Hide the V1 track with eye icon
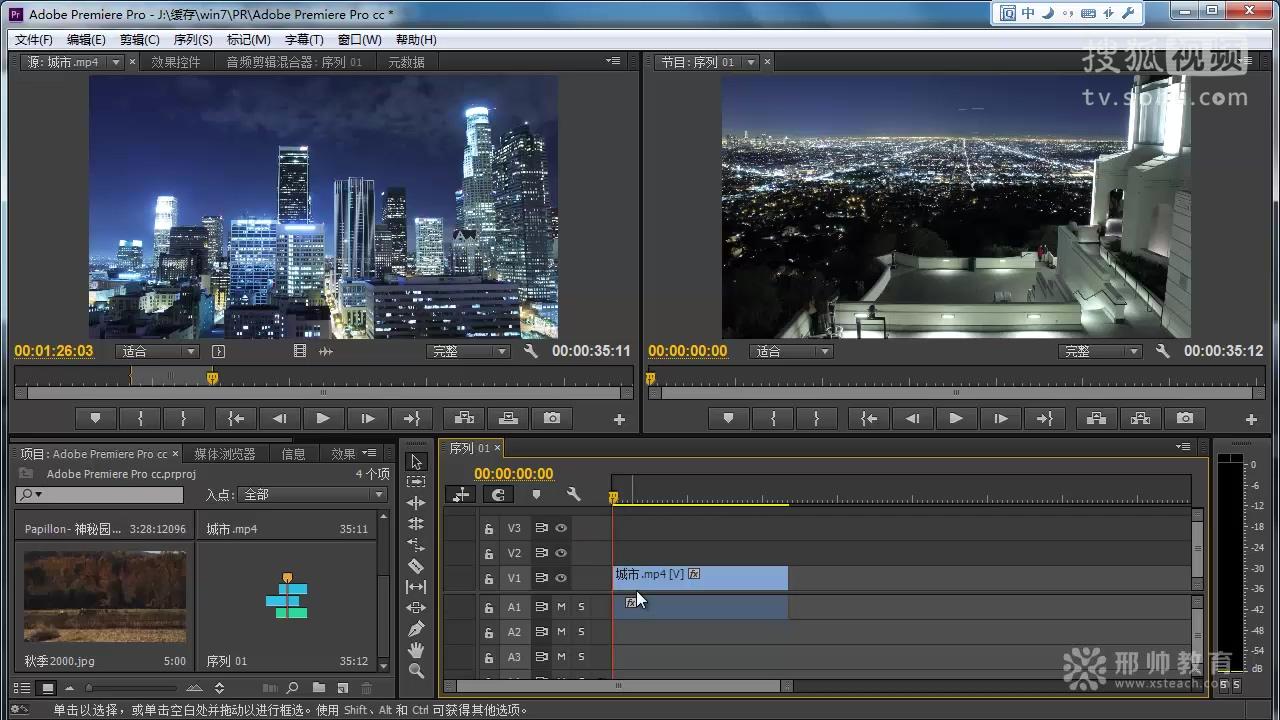The height and width of the screenshot is (720, 1280). [561, 578]
